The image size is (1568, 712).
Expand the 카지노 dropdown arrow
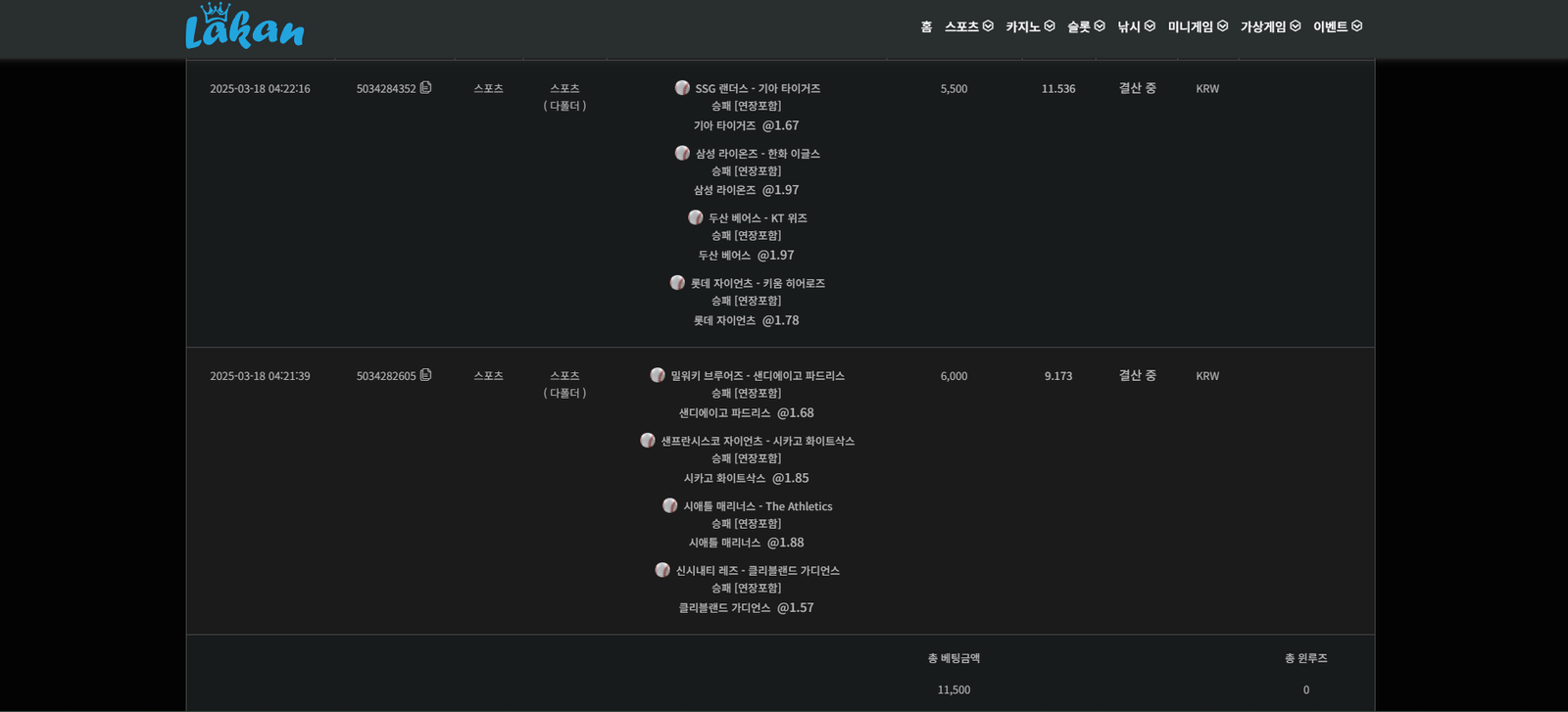(1050, 26)
